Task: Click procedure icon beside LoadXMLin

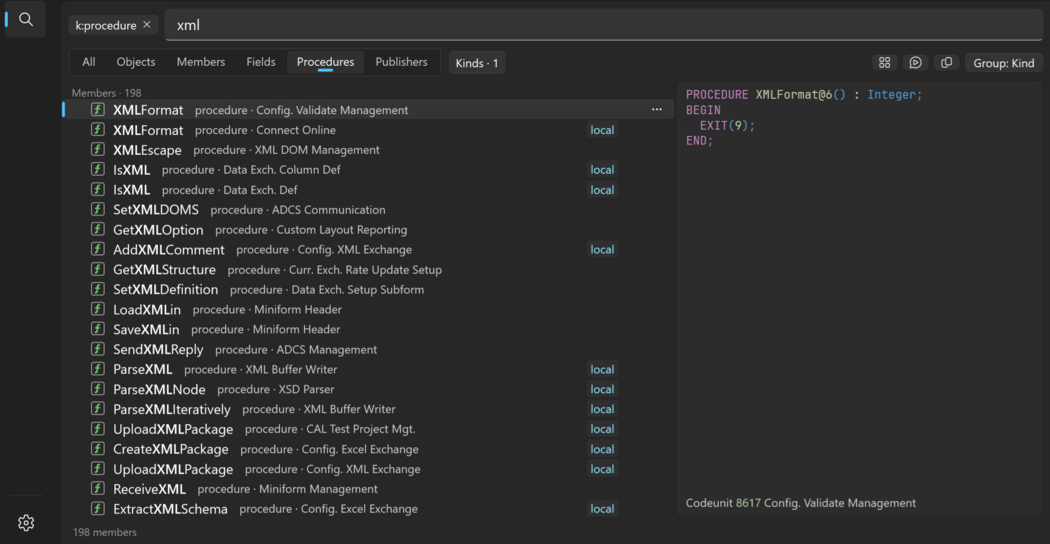Action: [98, 310]
